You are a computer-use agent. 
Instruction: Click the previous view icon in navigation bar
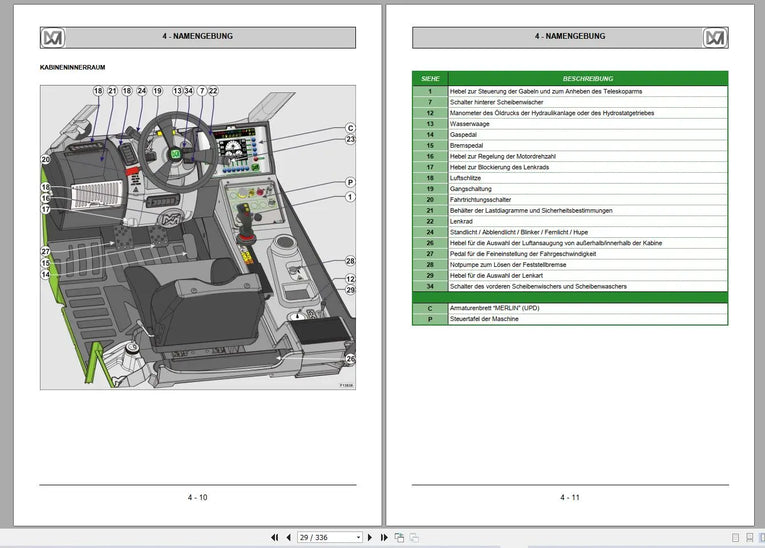point(399,537)
